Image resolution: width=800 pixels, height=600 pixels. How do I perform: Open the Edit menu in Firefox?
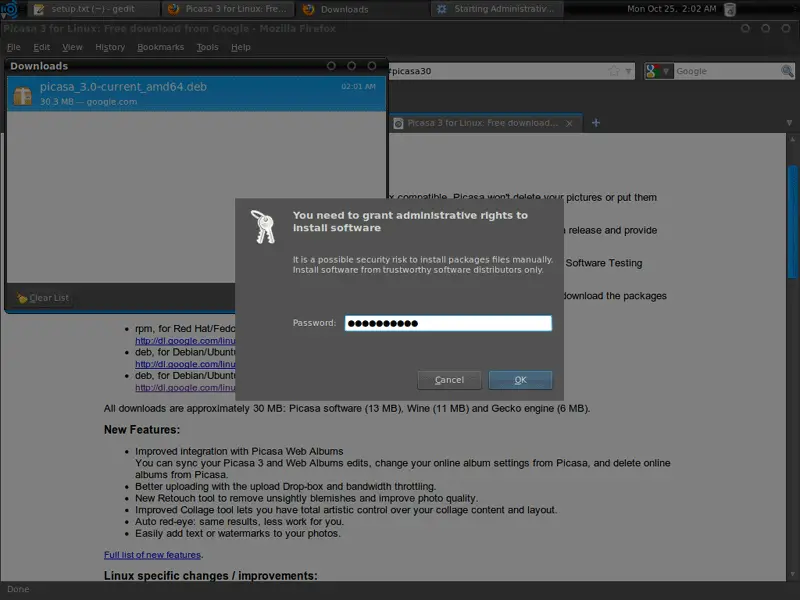(x=41, y=47)
